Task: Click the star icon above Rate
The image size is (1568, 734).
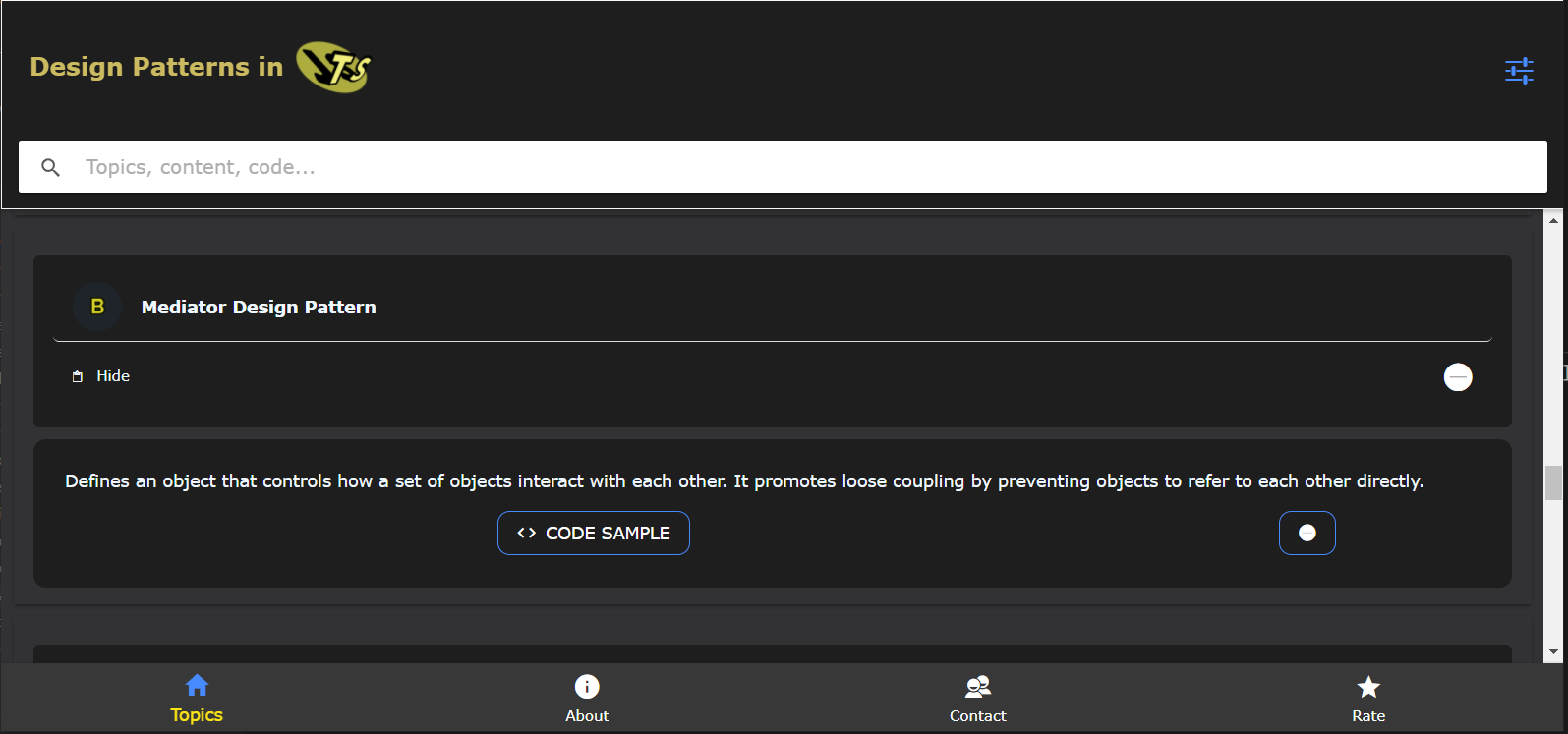Action: [1368, 687]
